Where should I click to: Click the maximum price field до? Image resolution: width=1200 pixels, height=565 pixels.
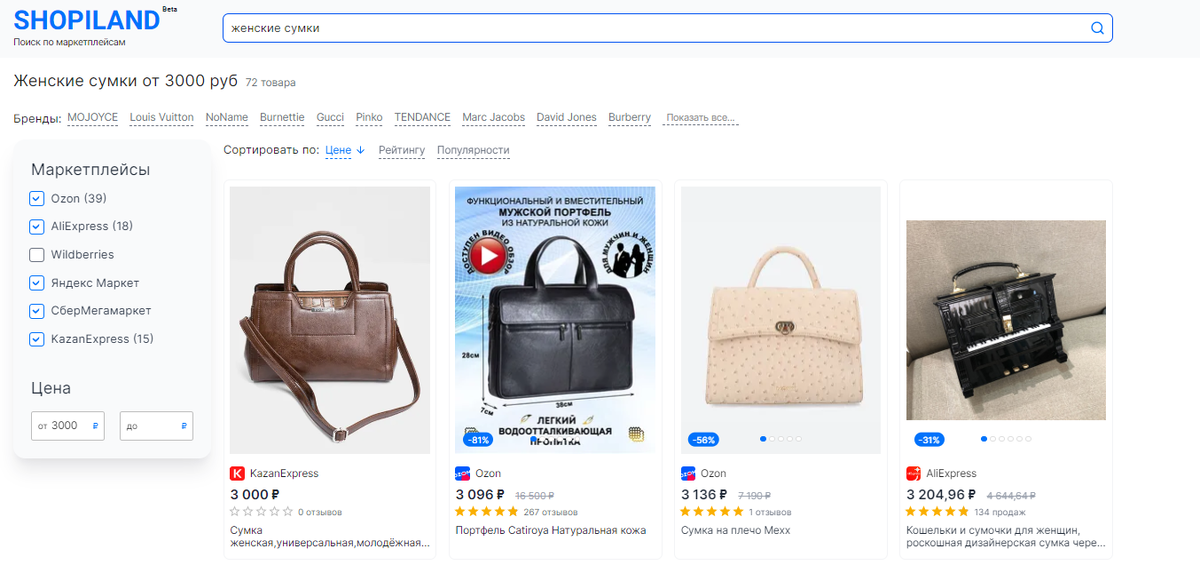coord(156,426)
